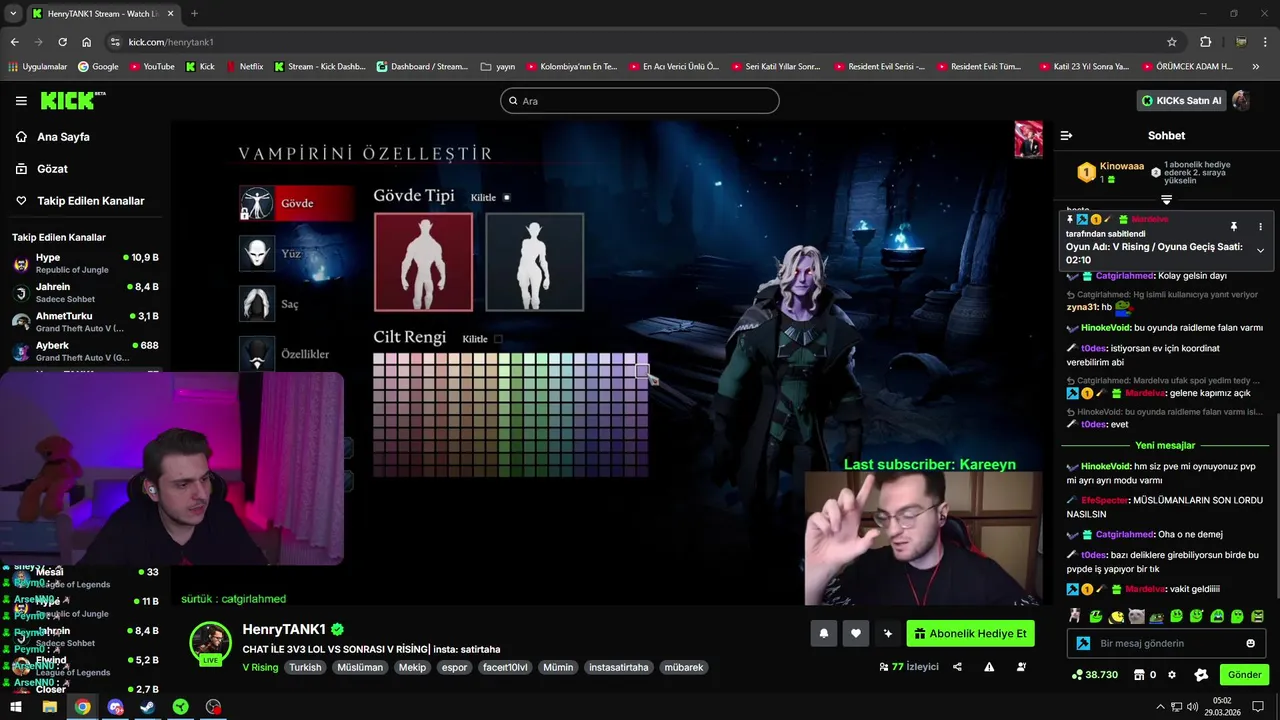The image size is (1280, 720).
Task: Collapse the Sohbet chat panel icon
Action: [x=1066, y=136]
